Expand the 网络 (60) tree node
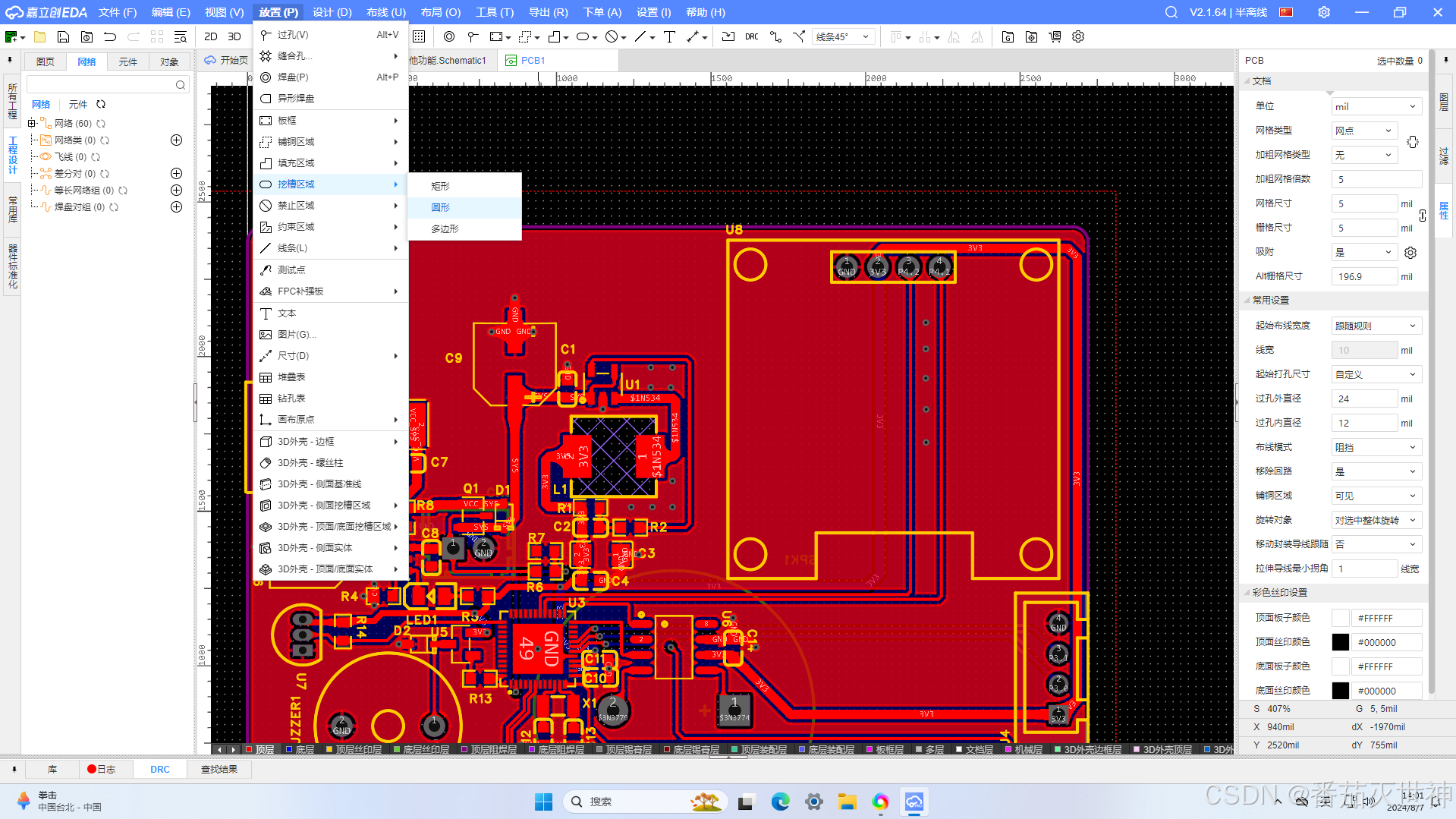Screen dimensions: 1456x819 [32, 123]
